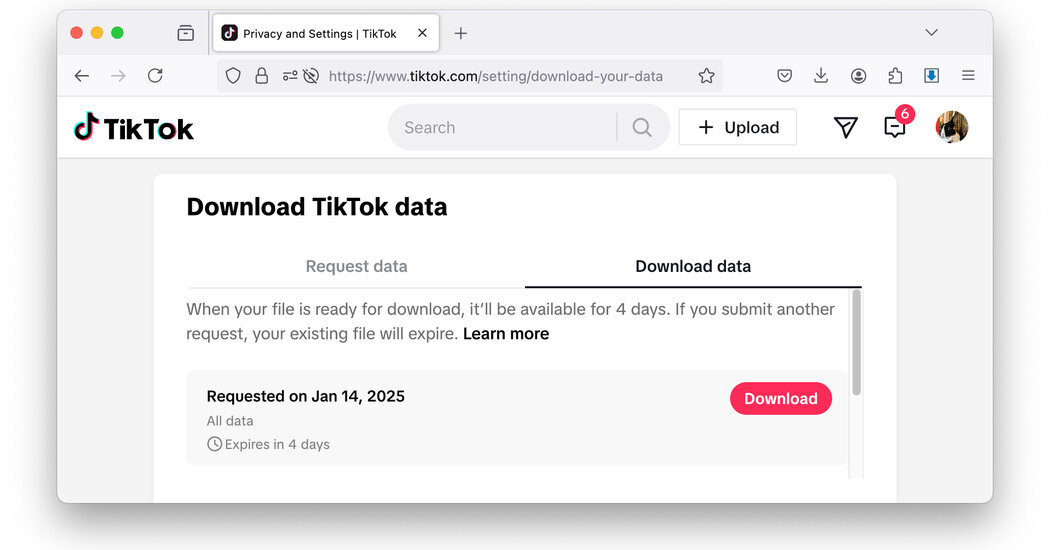1050x550 pixels.
Task: Click the search magnifier icon
Action: [x=642, y=127]
